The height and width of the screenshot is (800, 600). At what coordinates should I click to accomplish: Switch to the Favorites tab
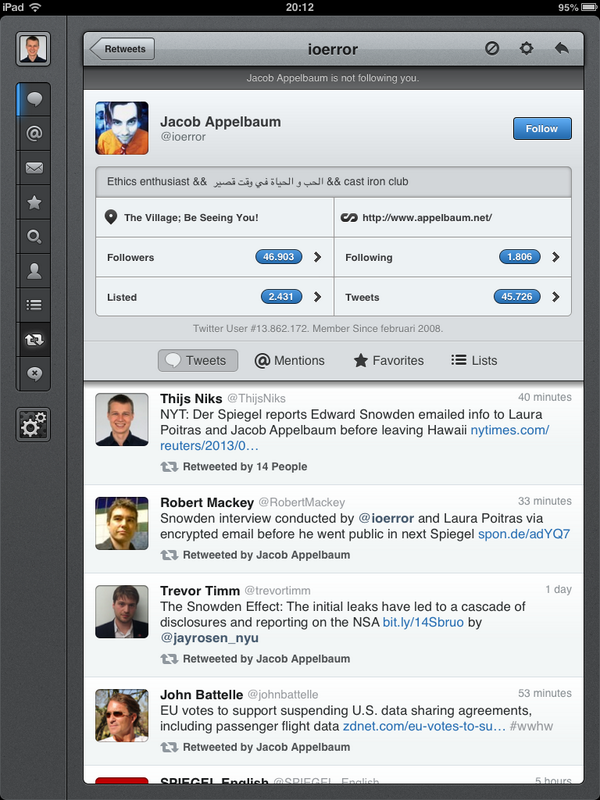coord(389,361)
